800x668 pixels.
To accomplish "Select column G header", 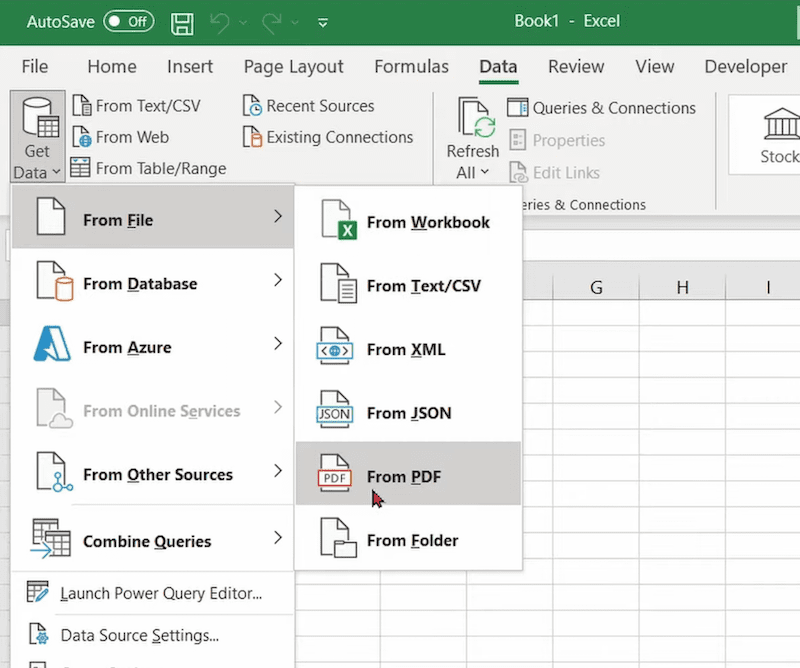I will click(596, 287).
